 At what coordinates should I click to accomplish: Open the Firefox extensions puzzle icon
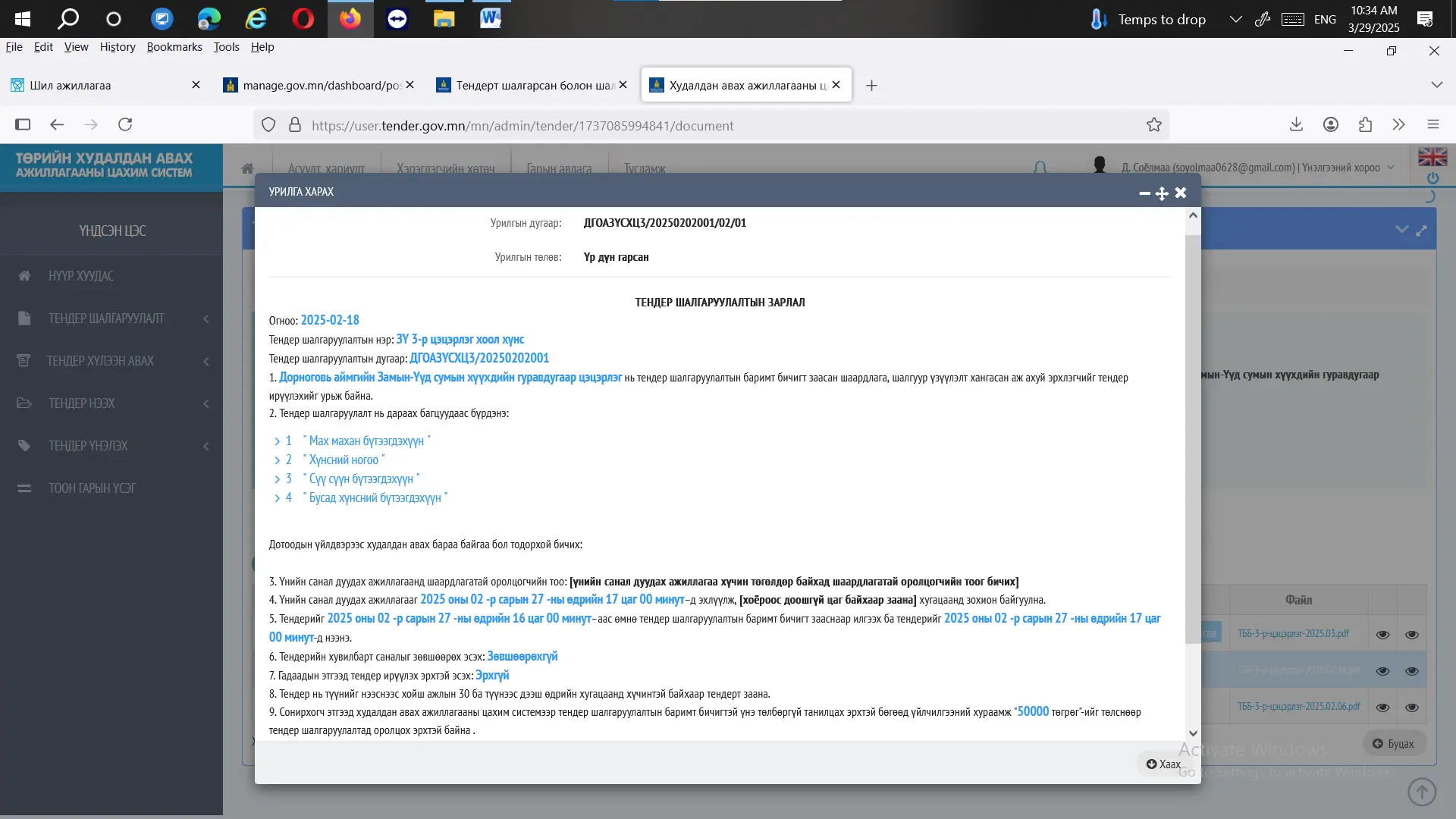pyautogui.click(x=1365, y=124)
